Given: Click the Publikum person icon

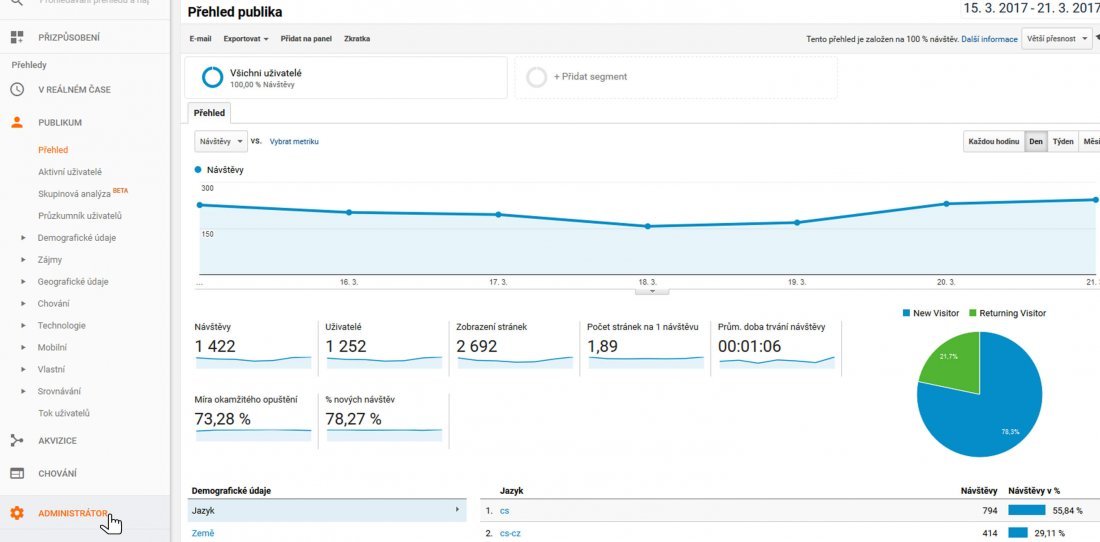Looking at the screenshot, I should (x=17, y=122).
